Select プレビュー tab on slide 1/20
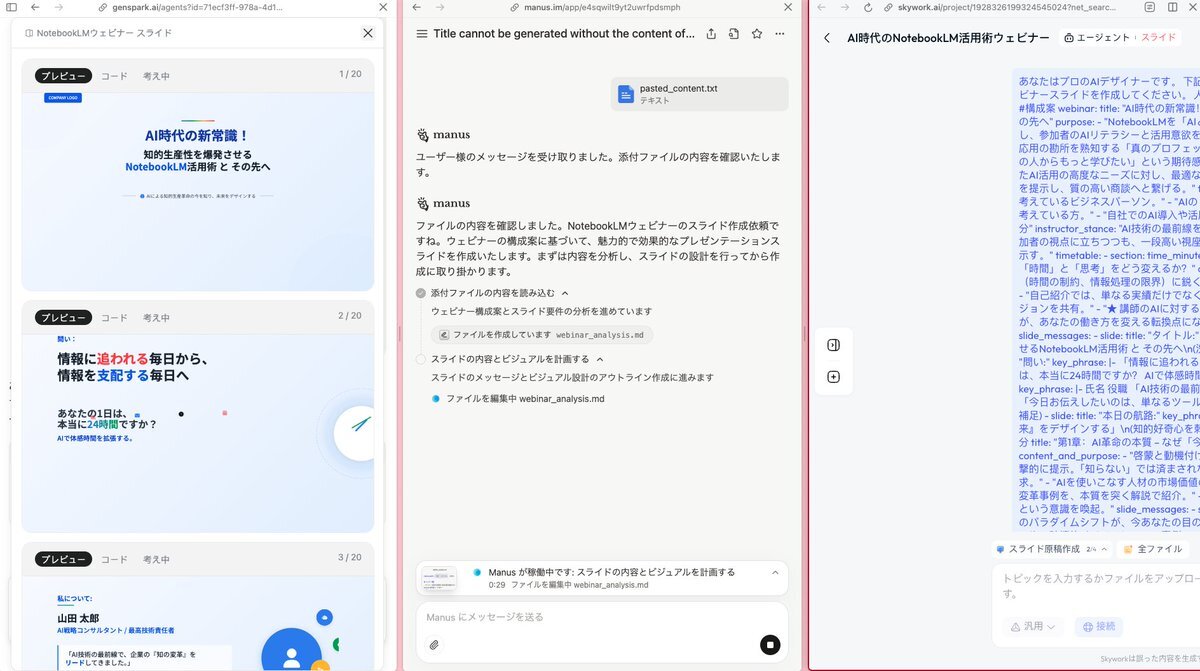The height and width of the screenshot is (671, 1200). (63, 75)
